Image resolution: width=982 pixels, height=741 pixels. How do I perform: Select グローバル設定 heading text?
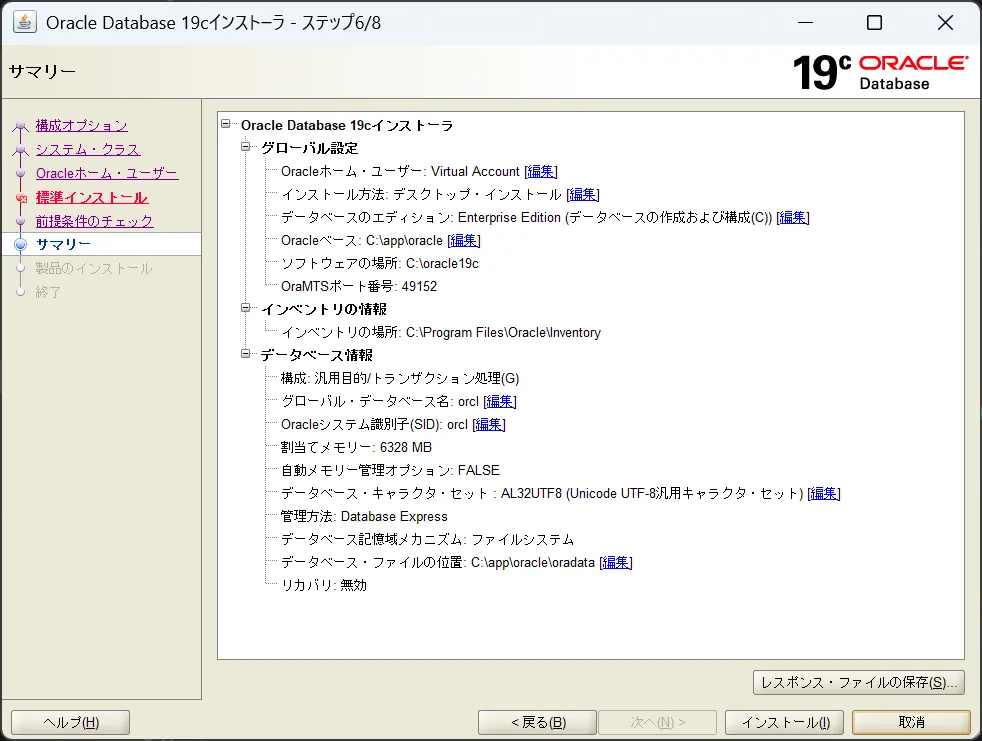[x=309, y=148]
